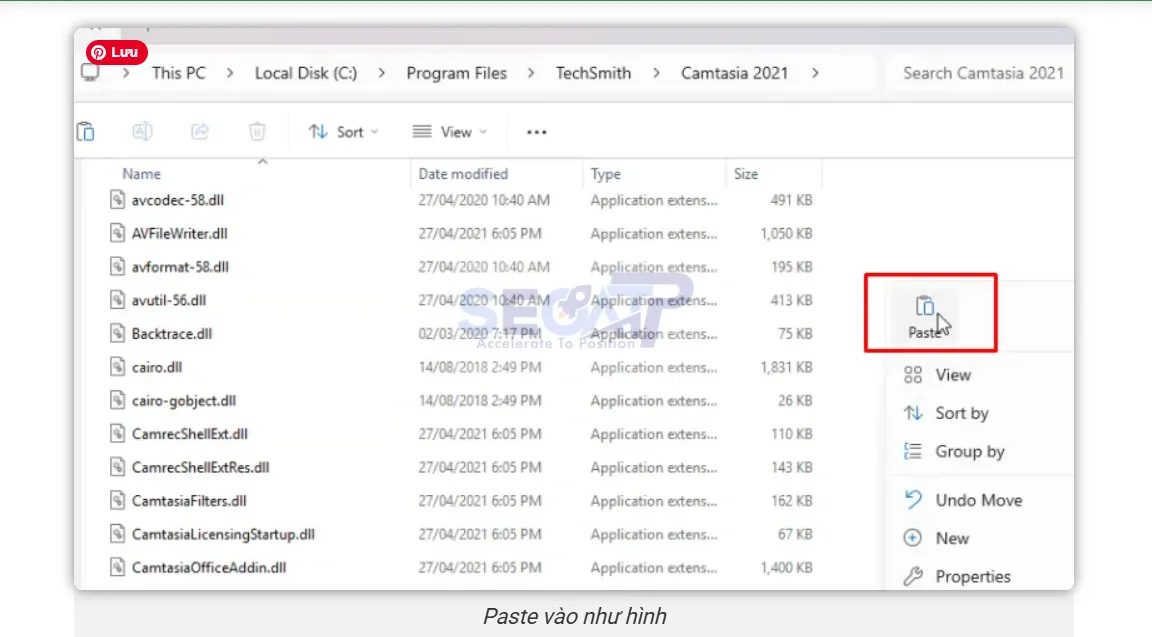Open the TechSmith folder from the breadcrumb

(592, 72)
